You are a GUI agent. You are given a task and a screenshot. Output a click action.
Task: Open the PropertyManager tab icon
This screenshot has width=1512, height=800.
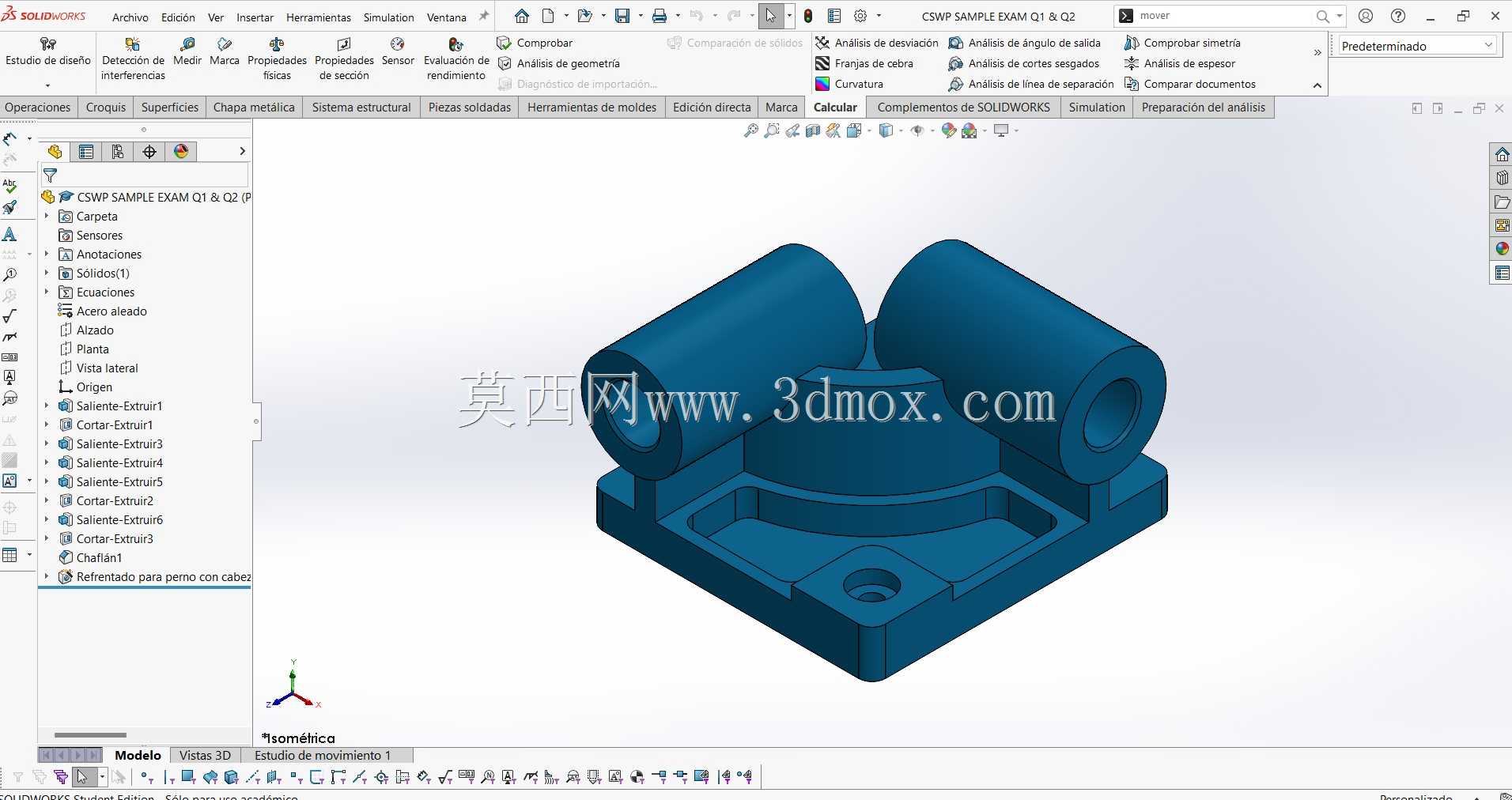(86, 152)
